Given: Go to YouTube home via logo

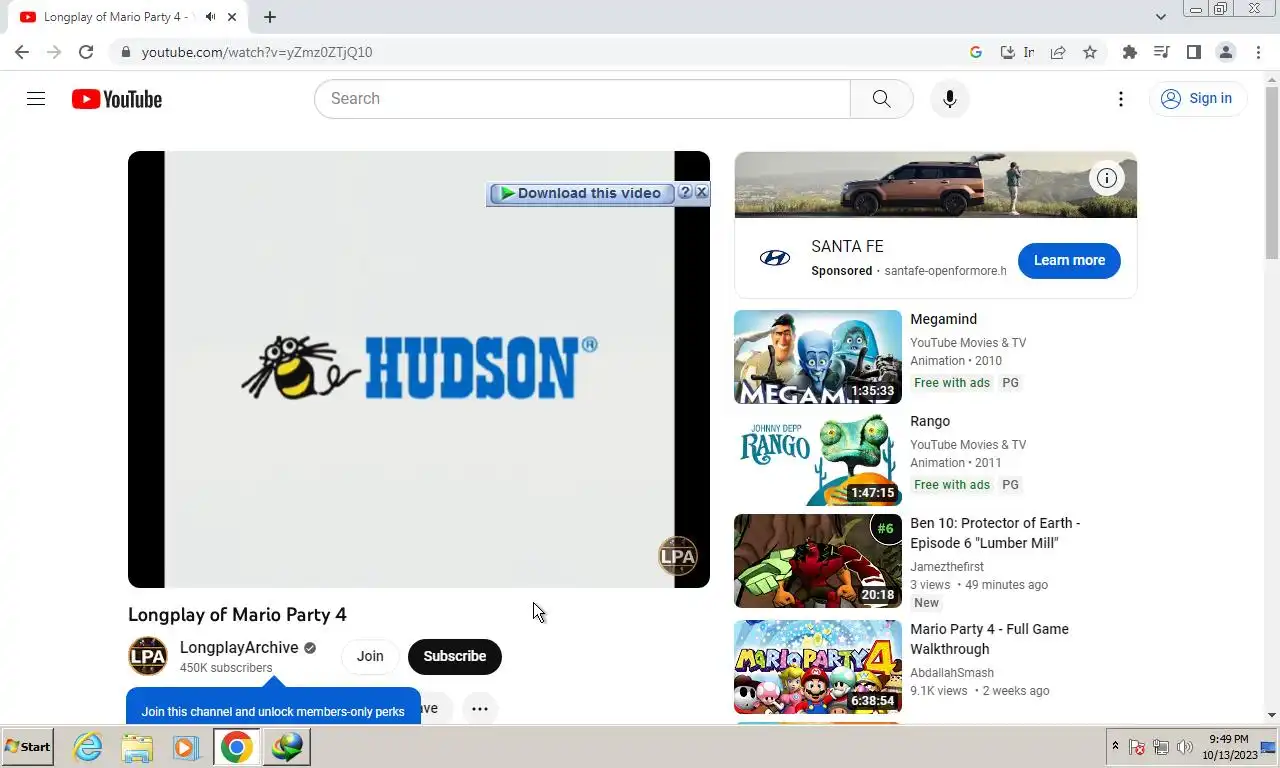Looking at the screenshot, I should (x=117, y=99).
